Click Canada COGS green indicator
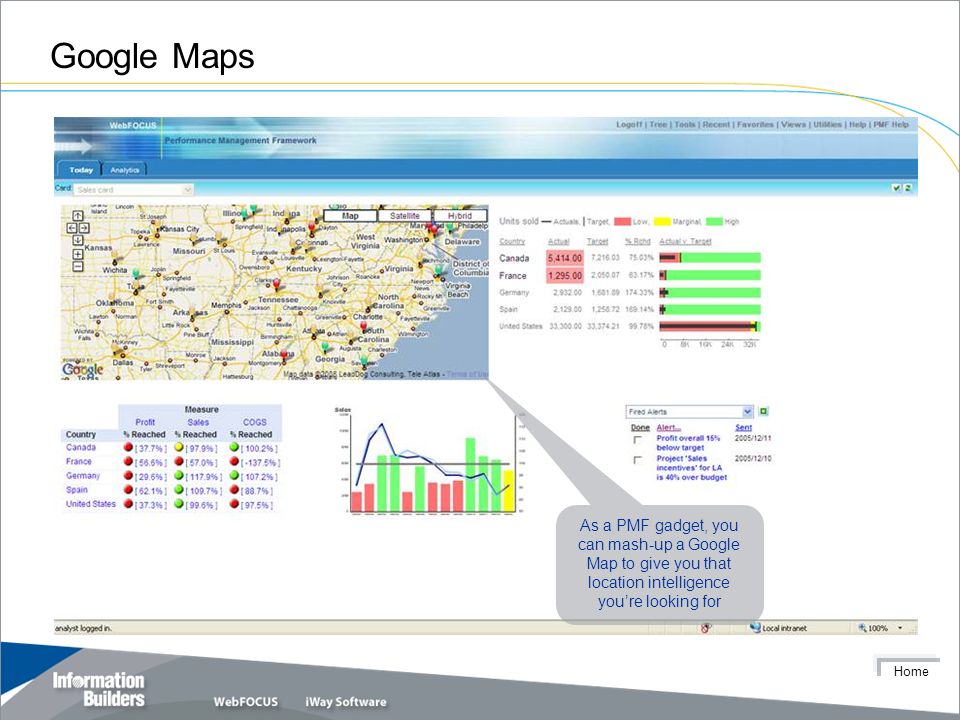Image resolution: width=960 pixels, height=720 pixels. (234, 447)
